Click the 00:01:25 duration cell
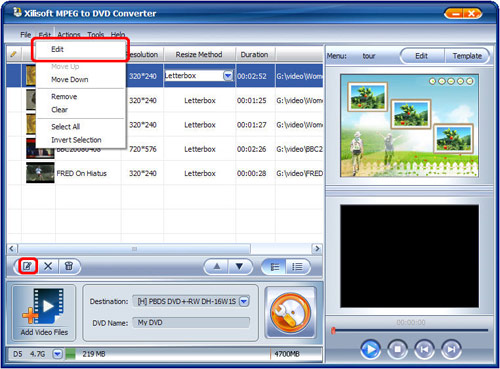500x369 pixels. coord(252,100)
